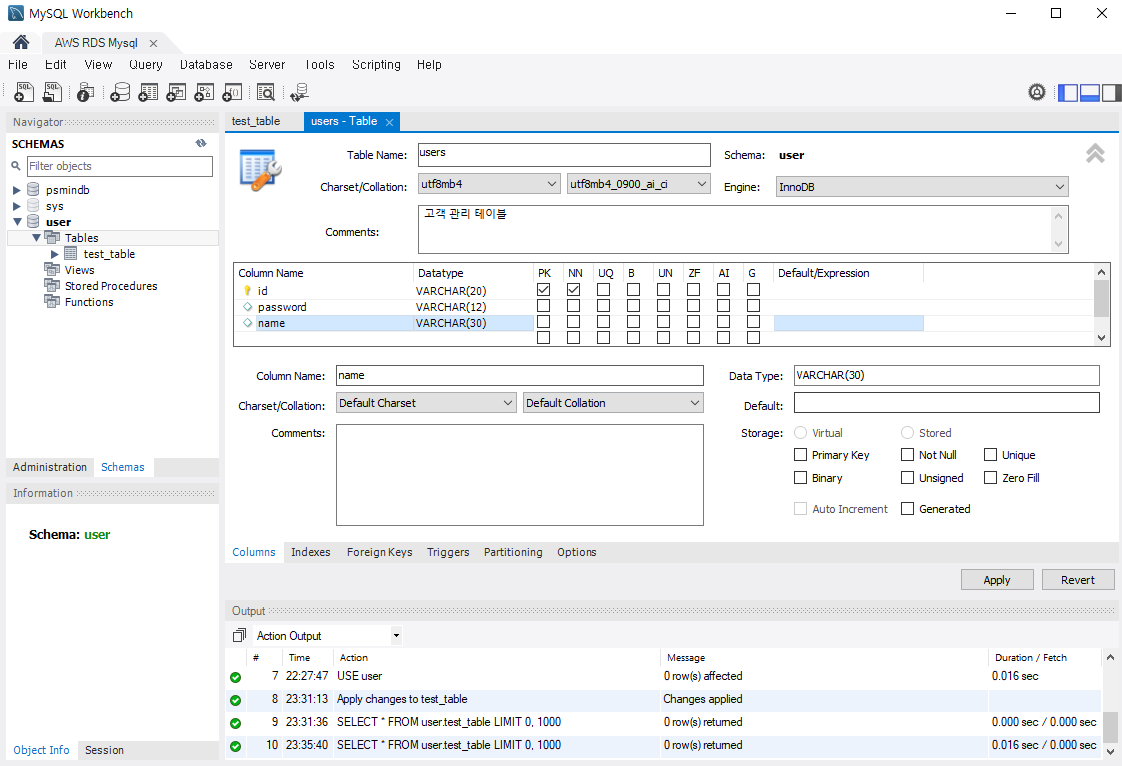The width and height of the screenshot is (1122, 766).
Task: Open the Session info tab
Action: click(x=104, y=750)
